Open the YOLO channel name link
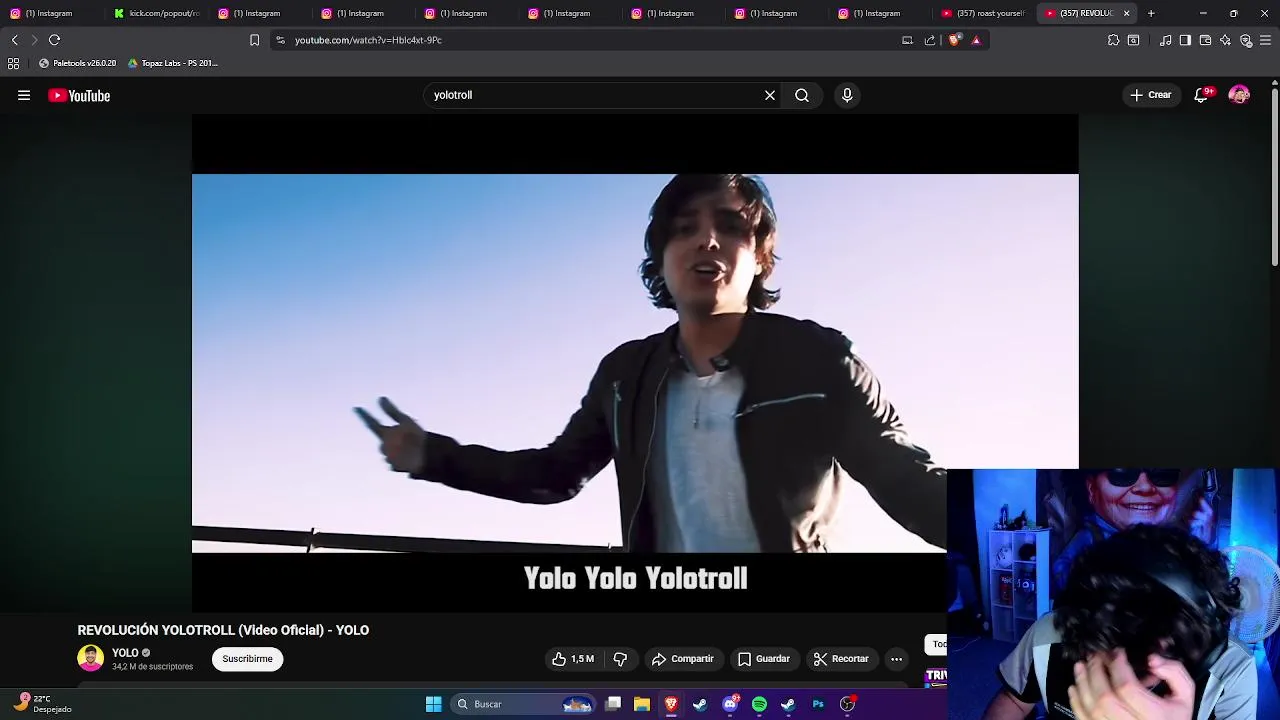The image size is (1280, 720). pyautogui.click(x=125, y=653)
